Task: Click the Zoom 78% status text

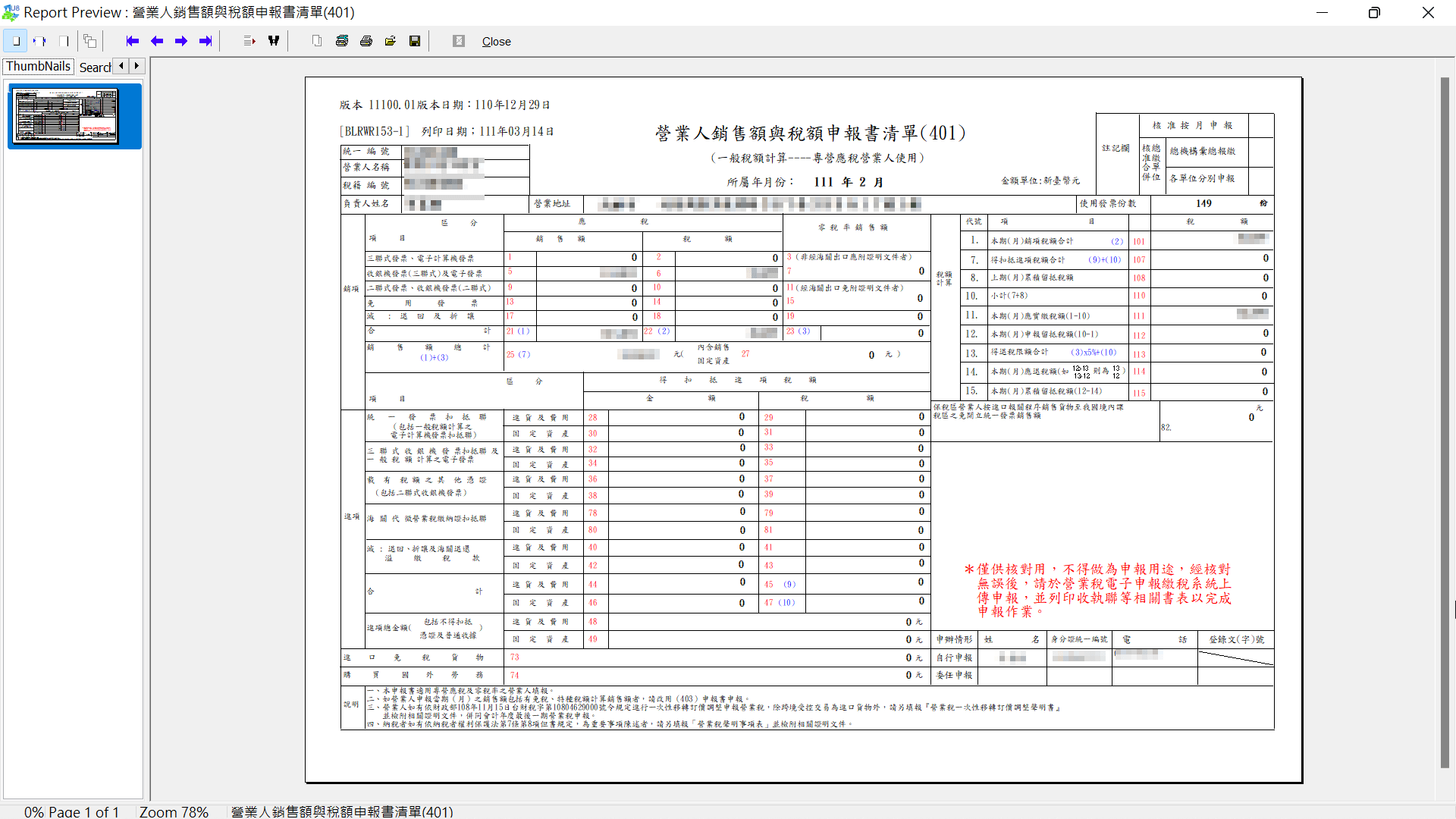Action: point(174,811)
